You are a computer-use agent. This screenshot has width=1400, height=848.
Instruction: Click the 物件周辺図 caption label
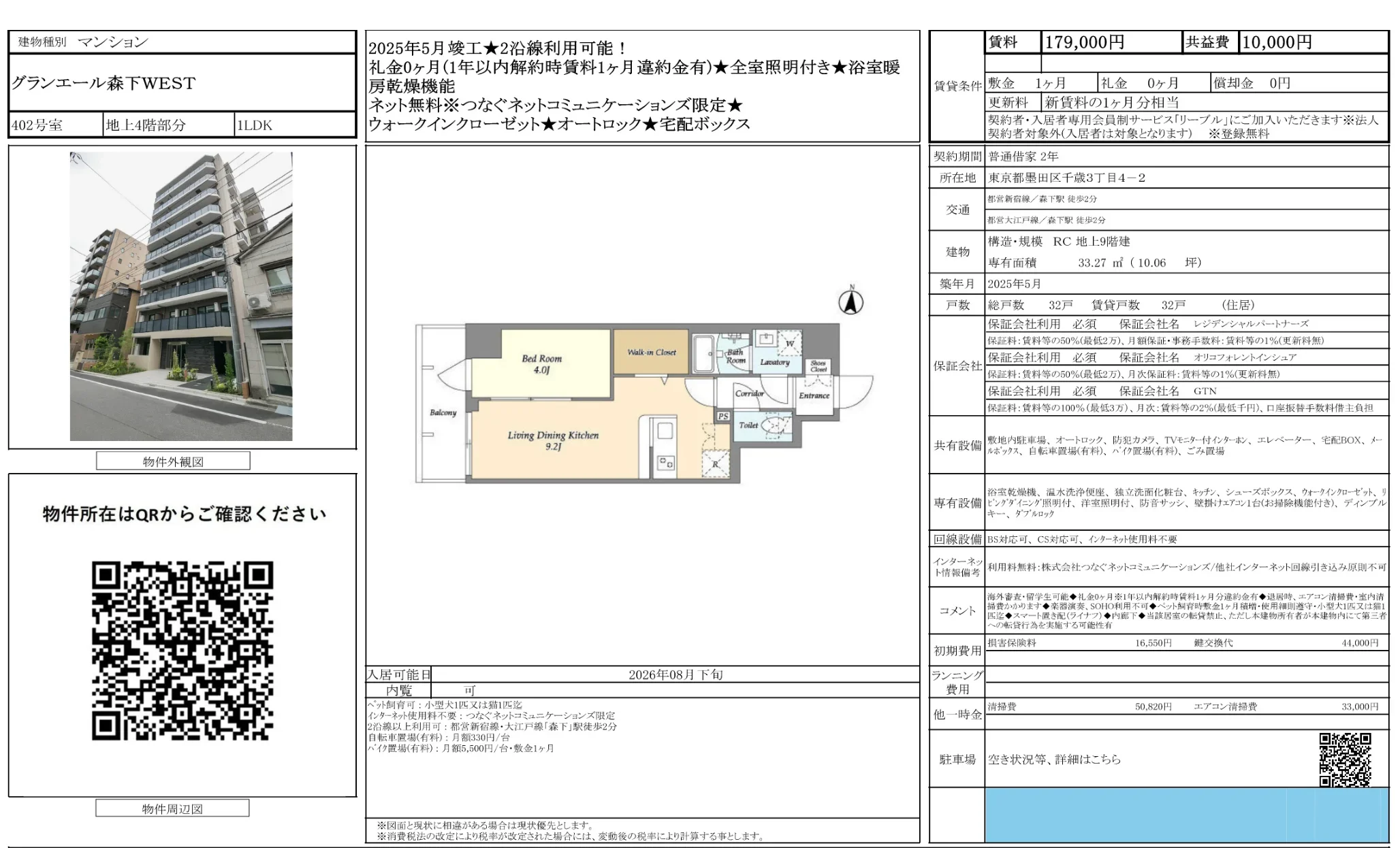172,809
